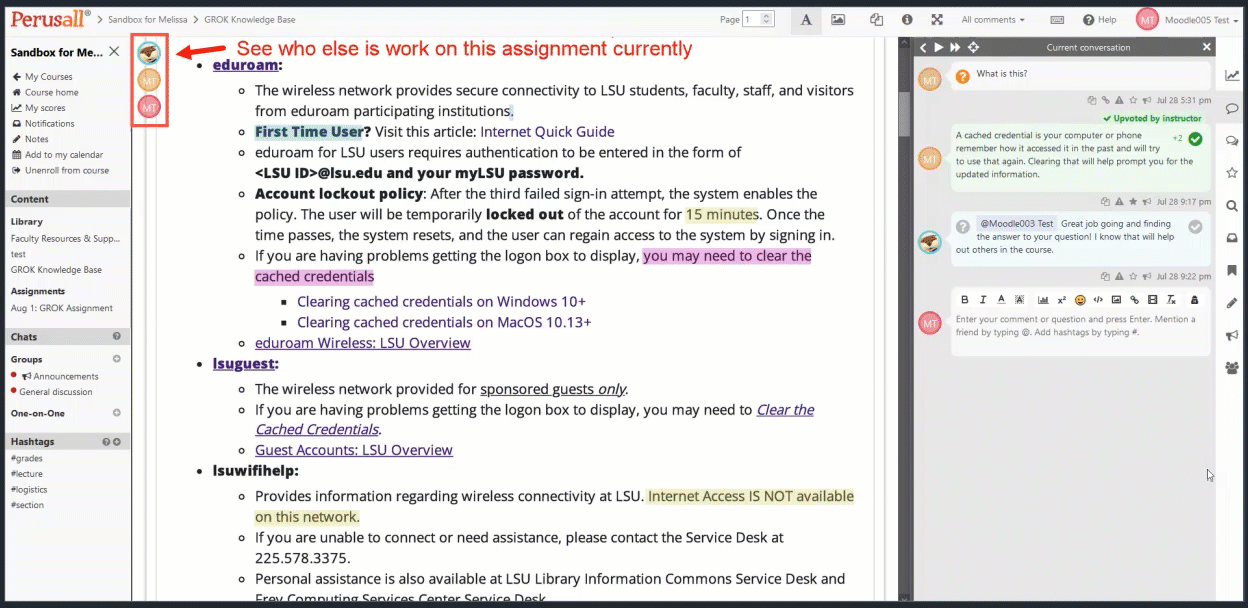Click the text view 'A' toolbar icon
This screenshot has height=608, width=1248.
pyautogui.click(x=806, y=19)
